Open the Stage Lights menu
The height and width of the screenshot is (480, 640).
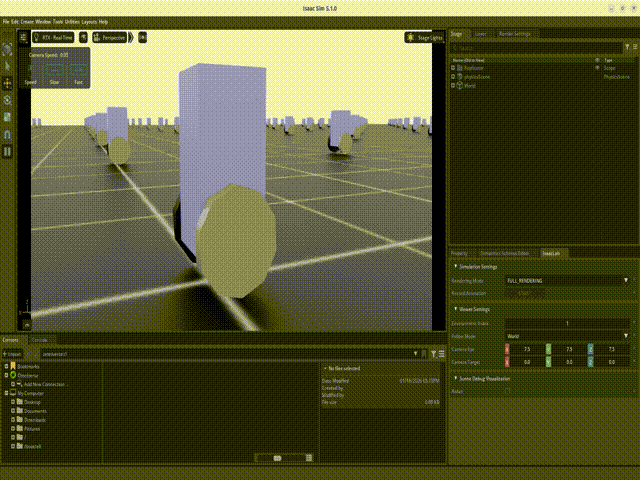[426, 37]
